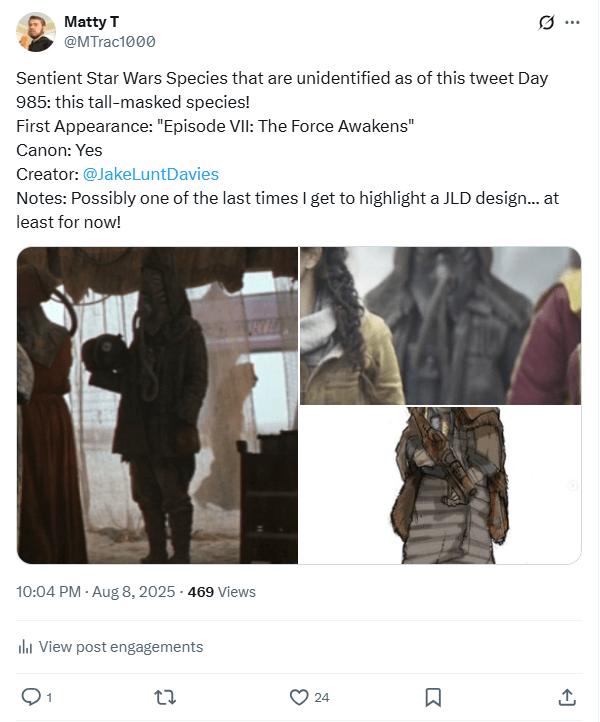Click the Matty T display name
This screenshot has width=600, height=722.
point(92,22)
